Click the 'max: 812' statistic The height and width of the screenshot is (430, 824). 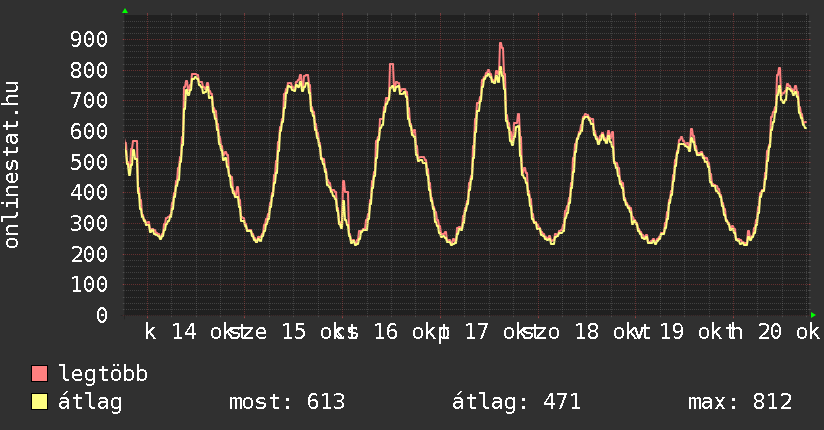[740, 402]
